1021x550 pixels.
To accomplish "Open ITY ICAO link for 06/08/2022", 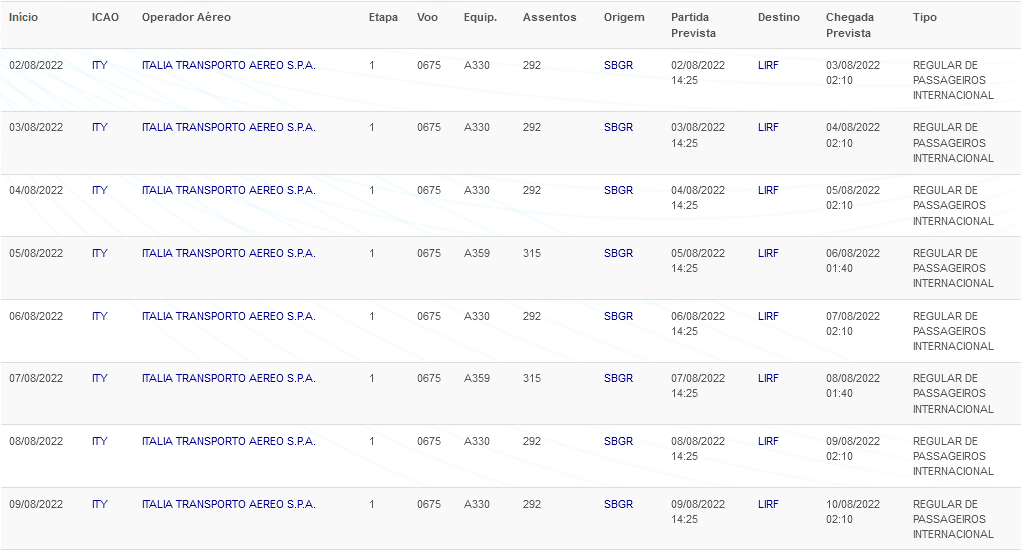I will (x=100, y=316).
